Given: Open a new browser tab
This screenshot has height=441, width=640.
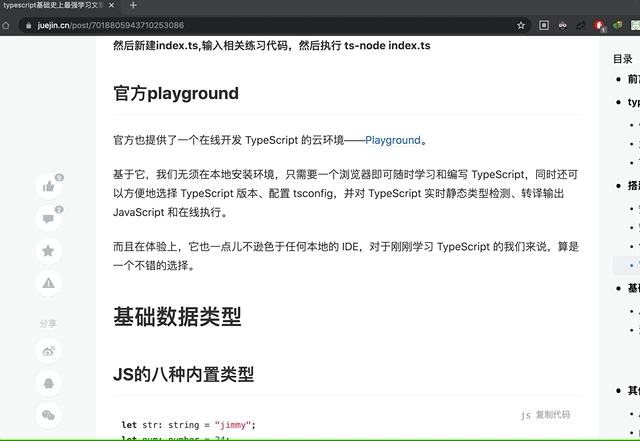Looking at the screenshot, I should point(133,5).
